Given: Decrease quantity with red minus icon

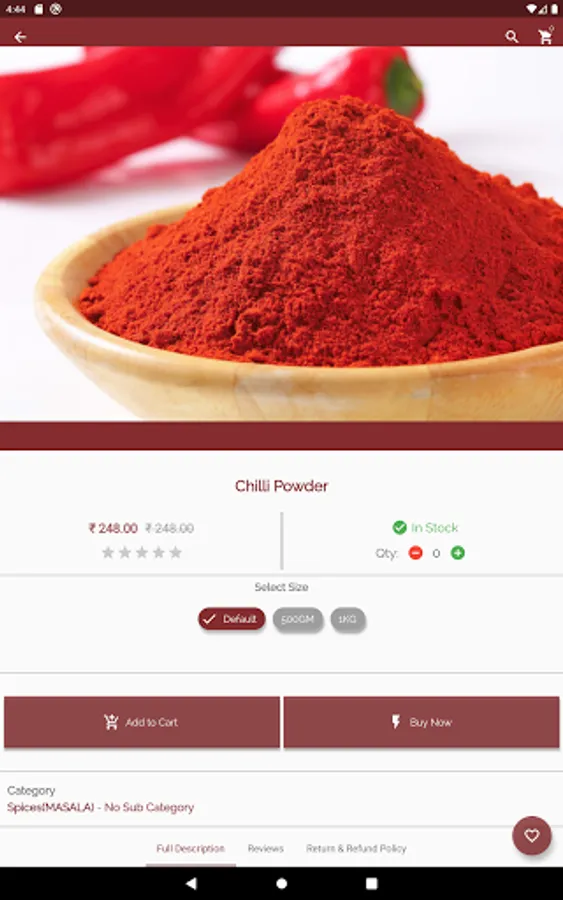Looking at the screenshot, I should click(x=416, y=553).
